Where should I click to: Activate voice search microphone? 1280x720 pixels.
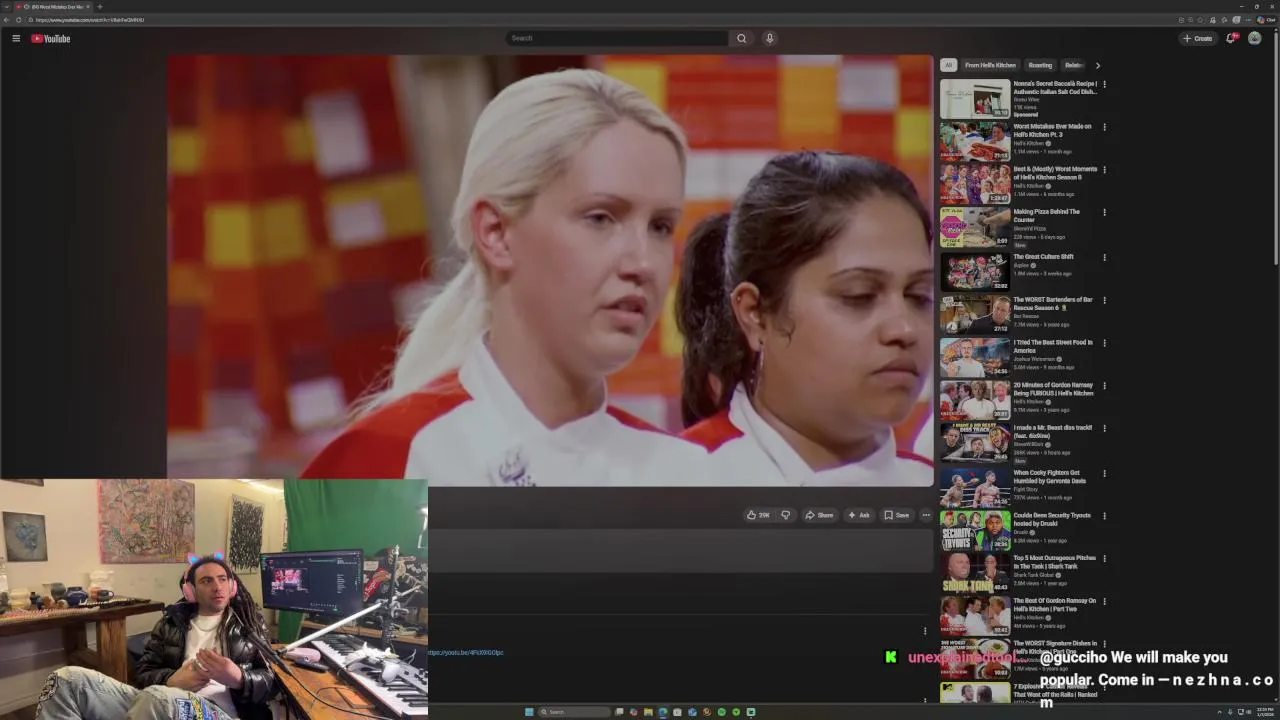pos(769,38)
